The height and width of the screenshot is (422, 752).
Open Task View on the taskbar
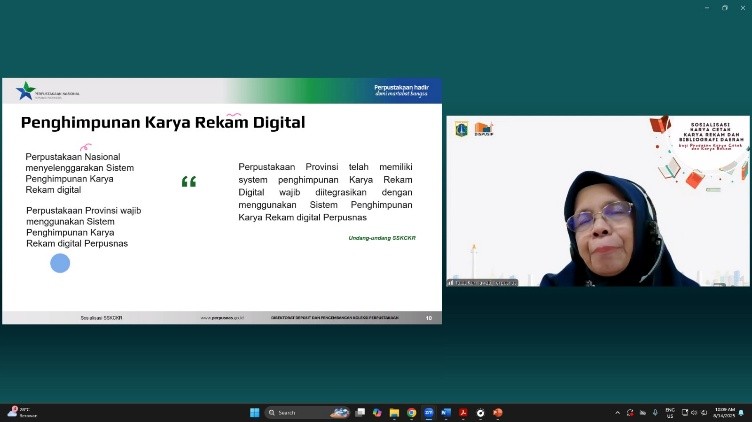(x=360, y=412)
